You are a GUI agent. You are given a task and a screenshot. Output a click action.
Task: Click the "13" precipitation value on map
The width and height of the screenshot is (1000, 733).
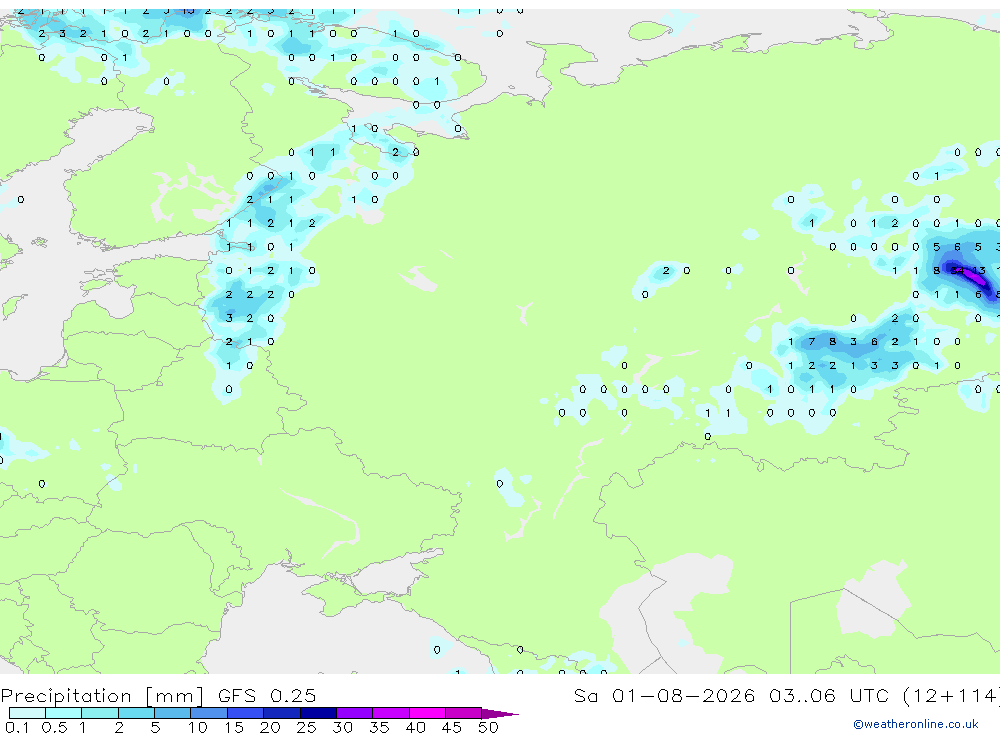click(978, 270)
